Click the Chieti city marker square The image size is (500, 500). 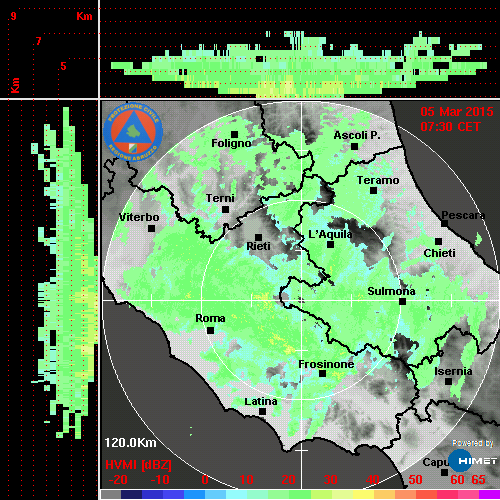pos(439,241)
